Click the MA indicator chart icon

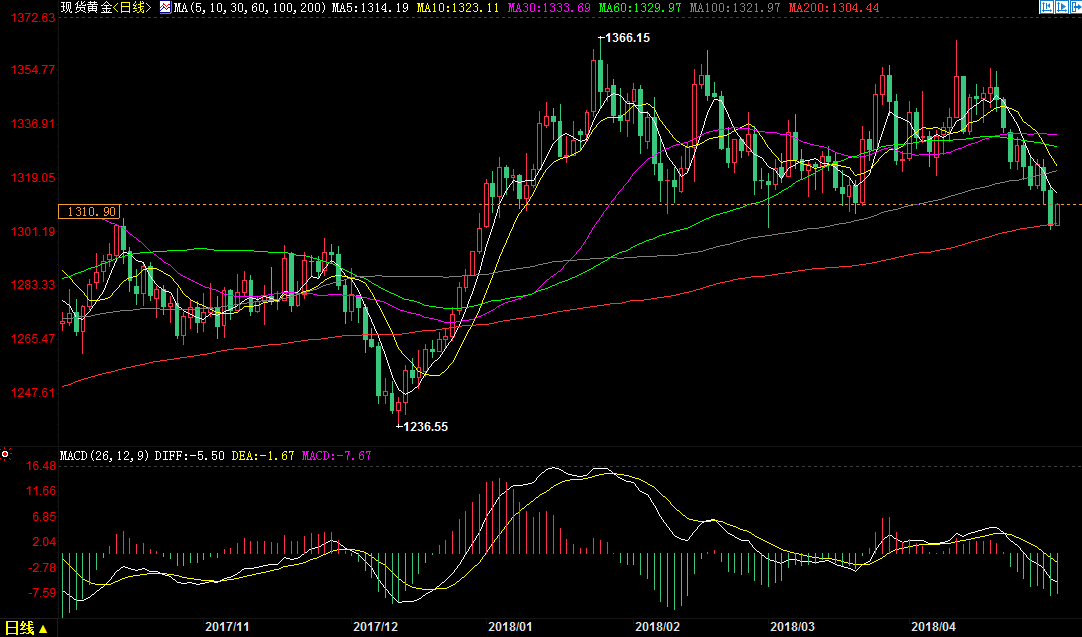pyautogui.click(x=165, y=8)
